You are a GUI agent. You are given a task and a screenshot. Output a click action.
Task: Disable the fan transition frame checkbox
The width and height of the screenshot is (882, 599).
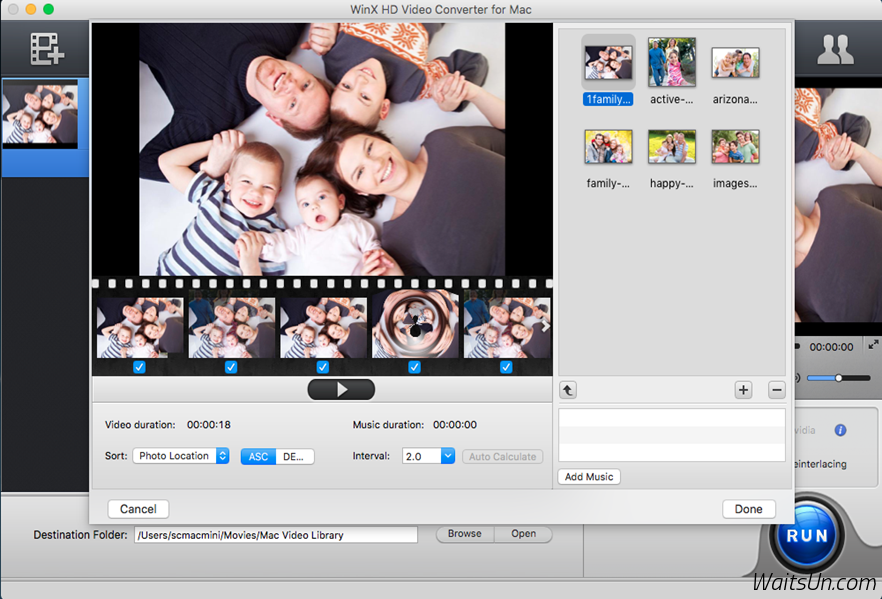[414, 367]
